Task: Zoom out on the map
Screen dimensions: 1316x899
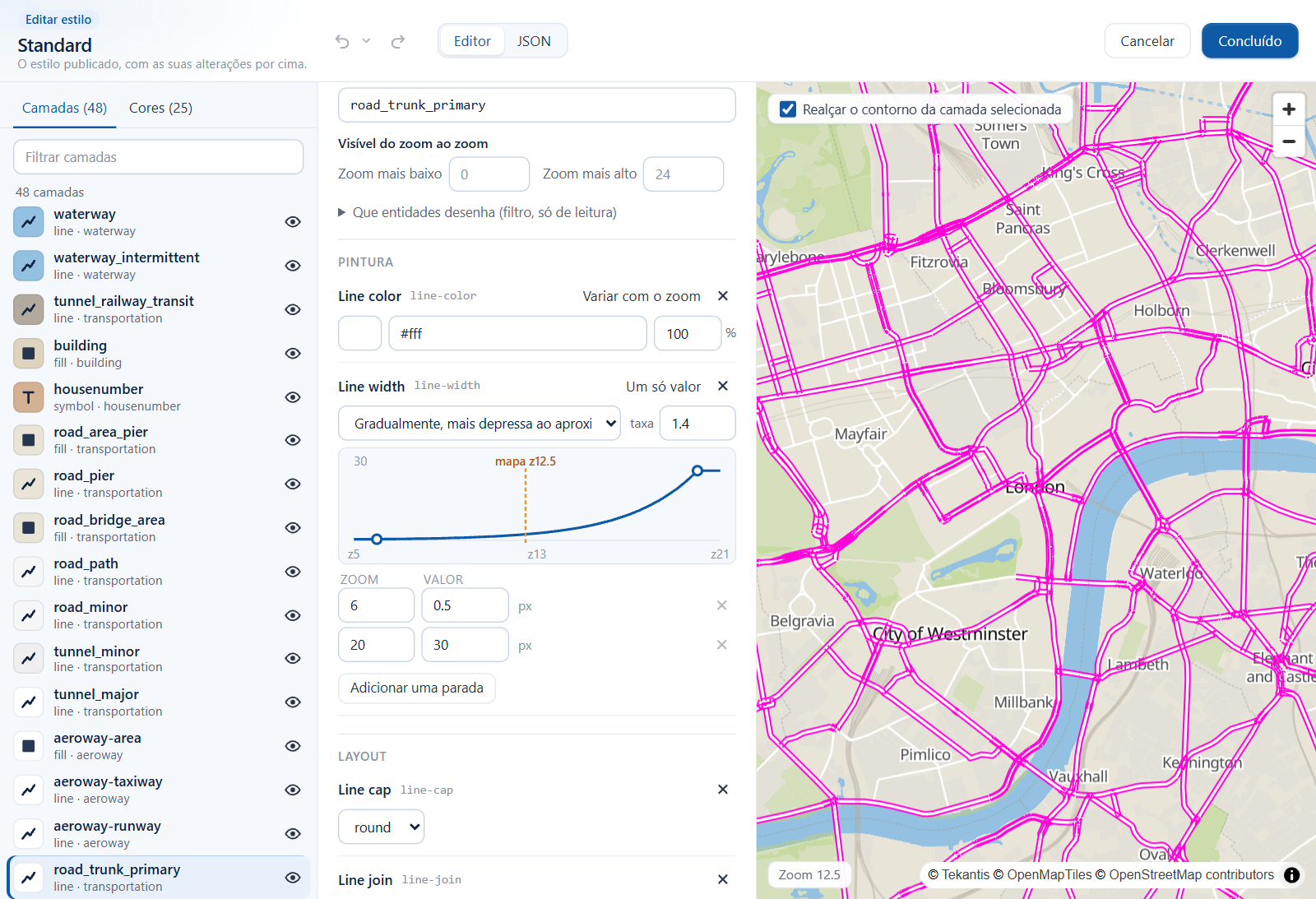Action: 1289,141
